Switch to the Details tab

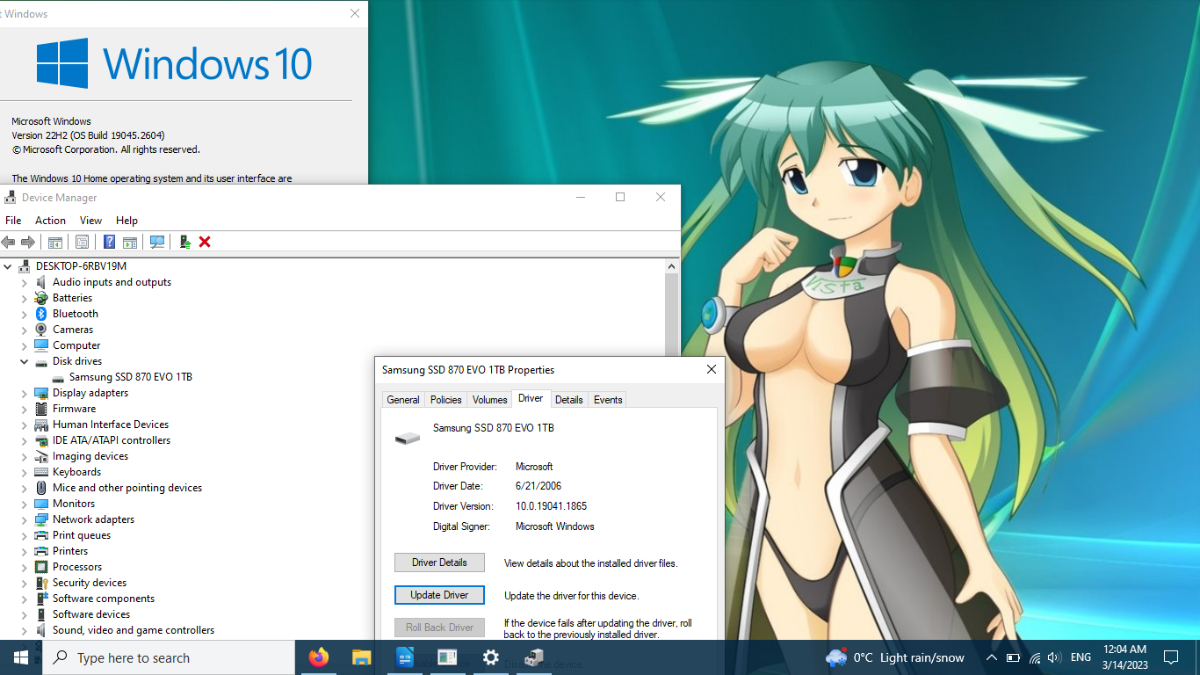point(569,399)
